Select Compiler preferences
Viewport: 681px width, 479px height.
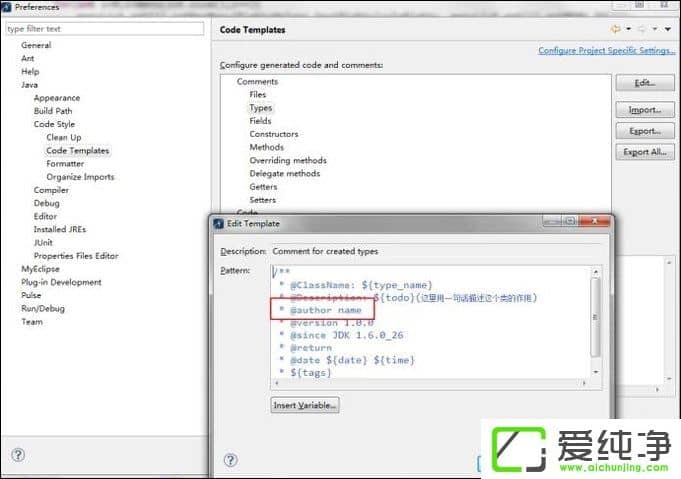click(51, 190)
